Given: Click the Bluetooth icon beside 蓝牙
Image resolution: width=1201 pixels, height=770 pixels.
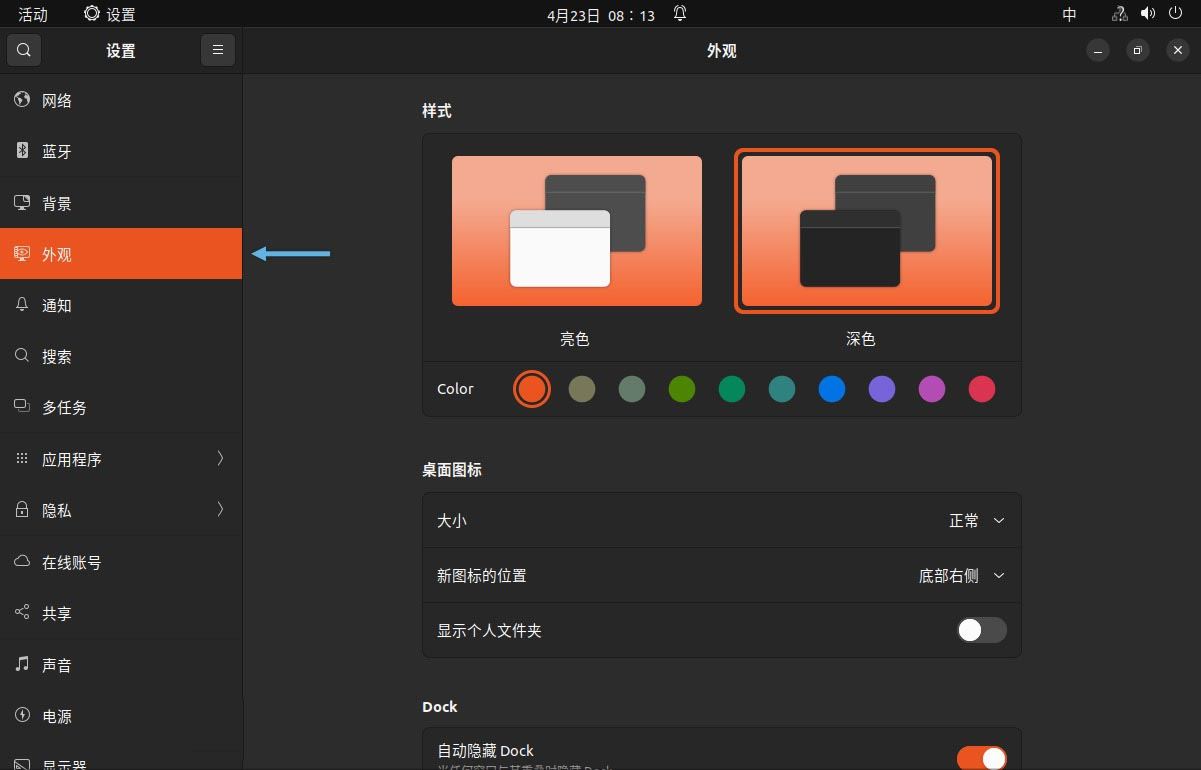Looking at the screenshot, I should (22, 151).
